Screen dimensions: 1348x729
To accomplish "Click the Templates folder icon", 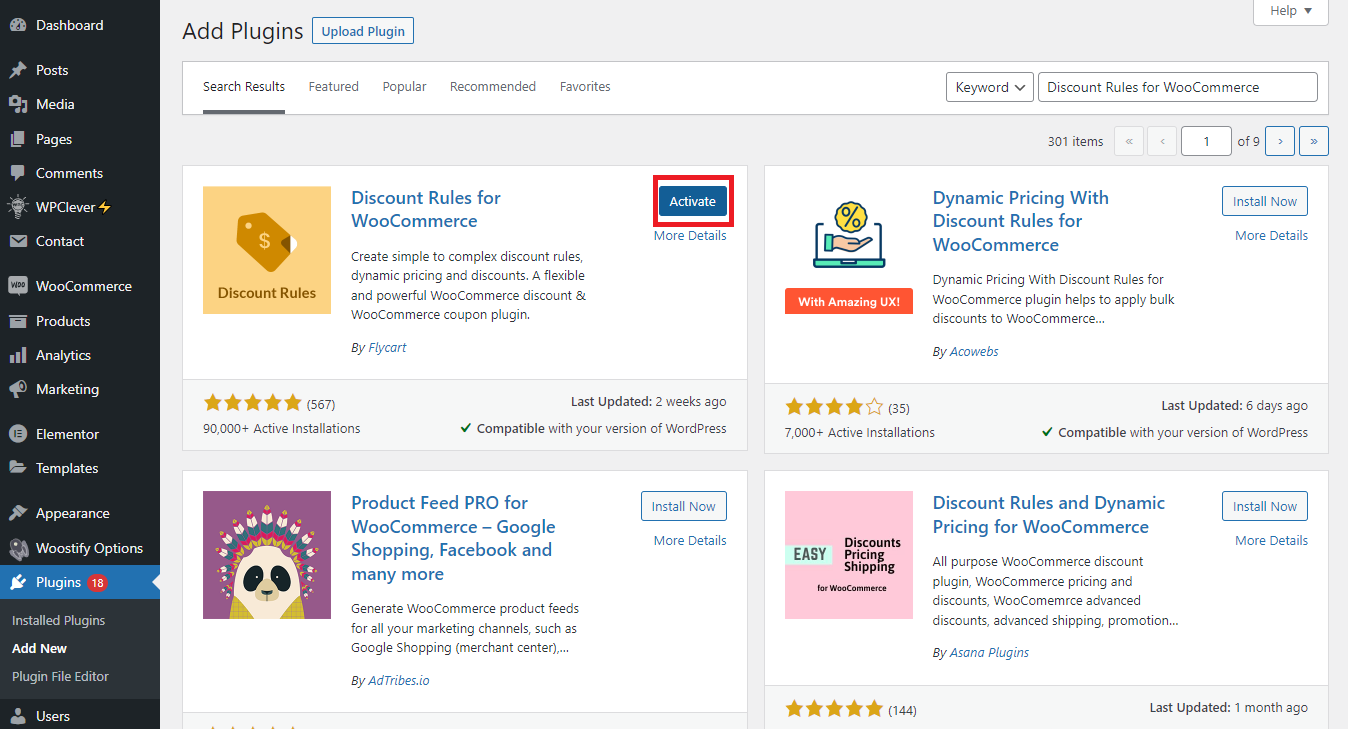I will point(18,468).
